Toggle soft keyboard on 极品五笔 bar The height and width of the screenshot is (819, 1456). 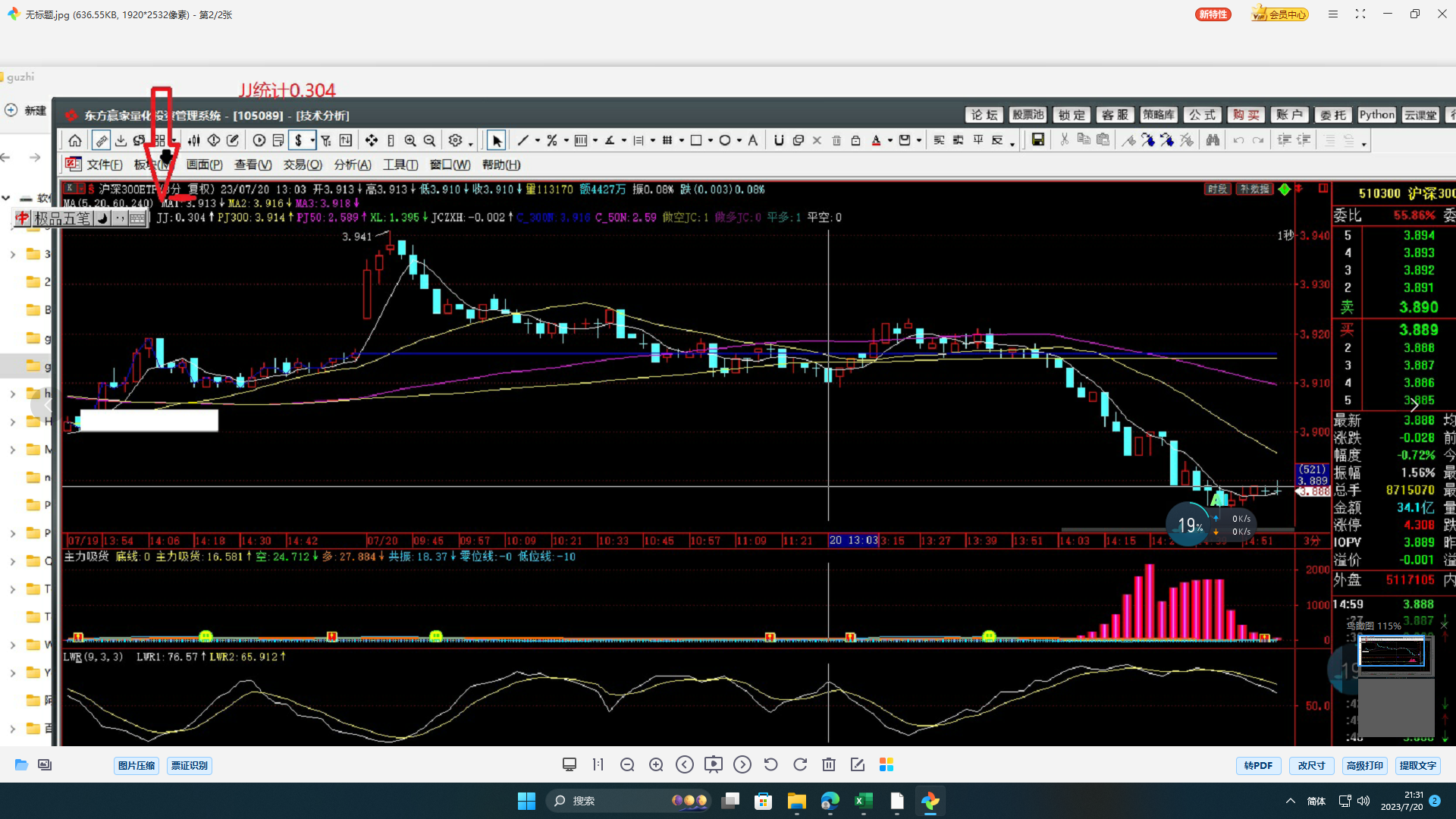point(137,218)
